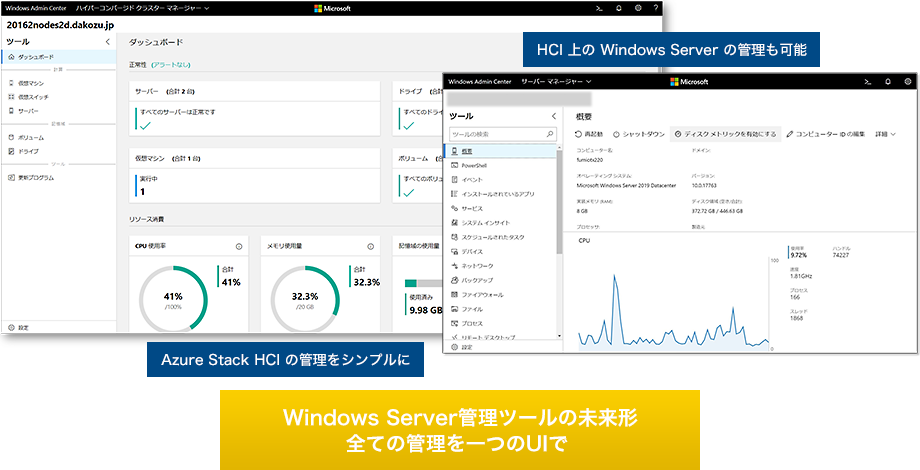This screenshot has height=470, width=920.
Task: Click シャットダウン button
Action: (639, 134)
